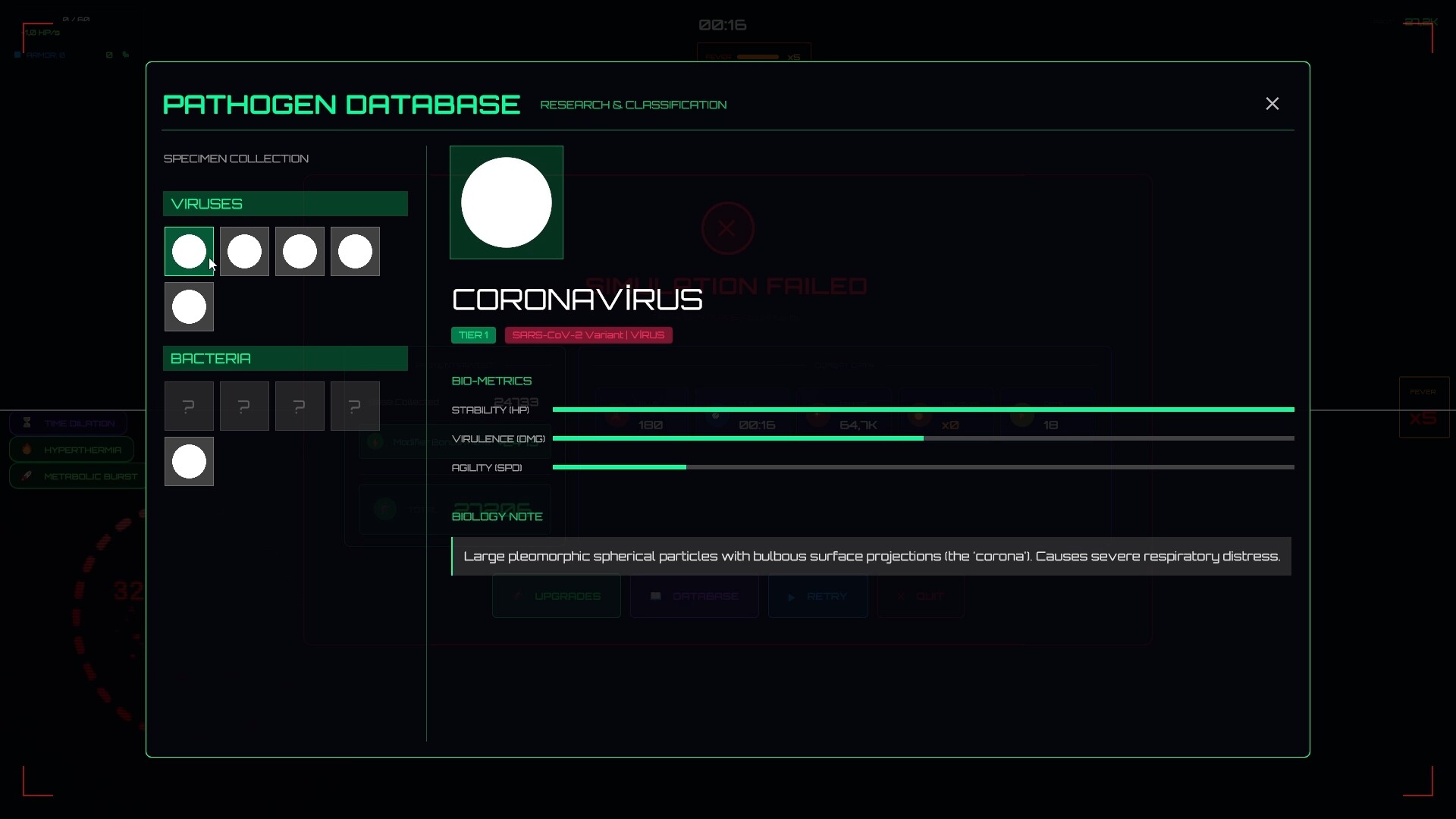Click the first locked bacteria slot
Screen dimensions: 1456x819
coord(189,406)
